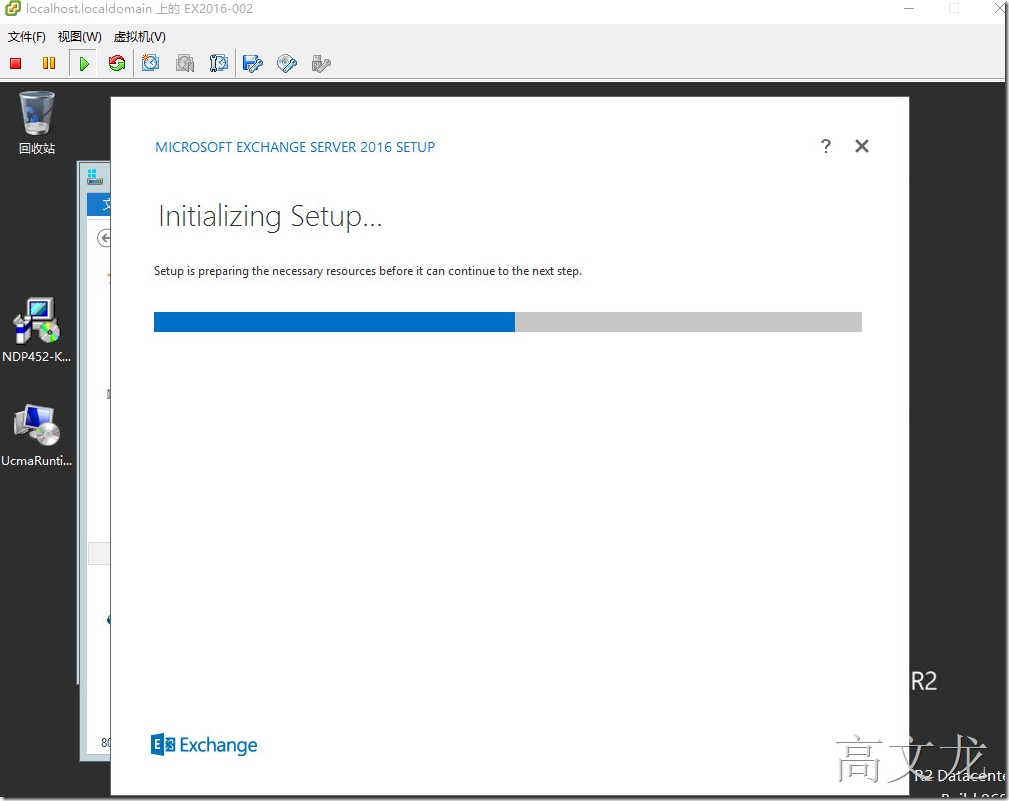Select the UcmaRunti... installer desktop icon
1009x801 pixels.
(37, 435)
